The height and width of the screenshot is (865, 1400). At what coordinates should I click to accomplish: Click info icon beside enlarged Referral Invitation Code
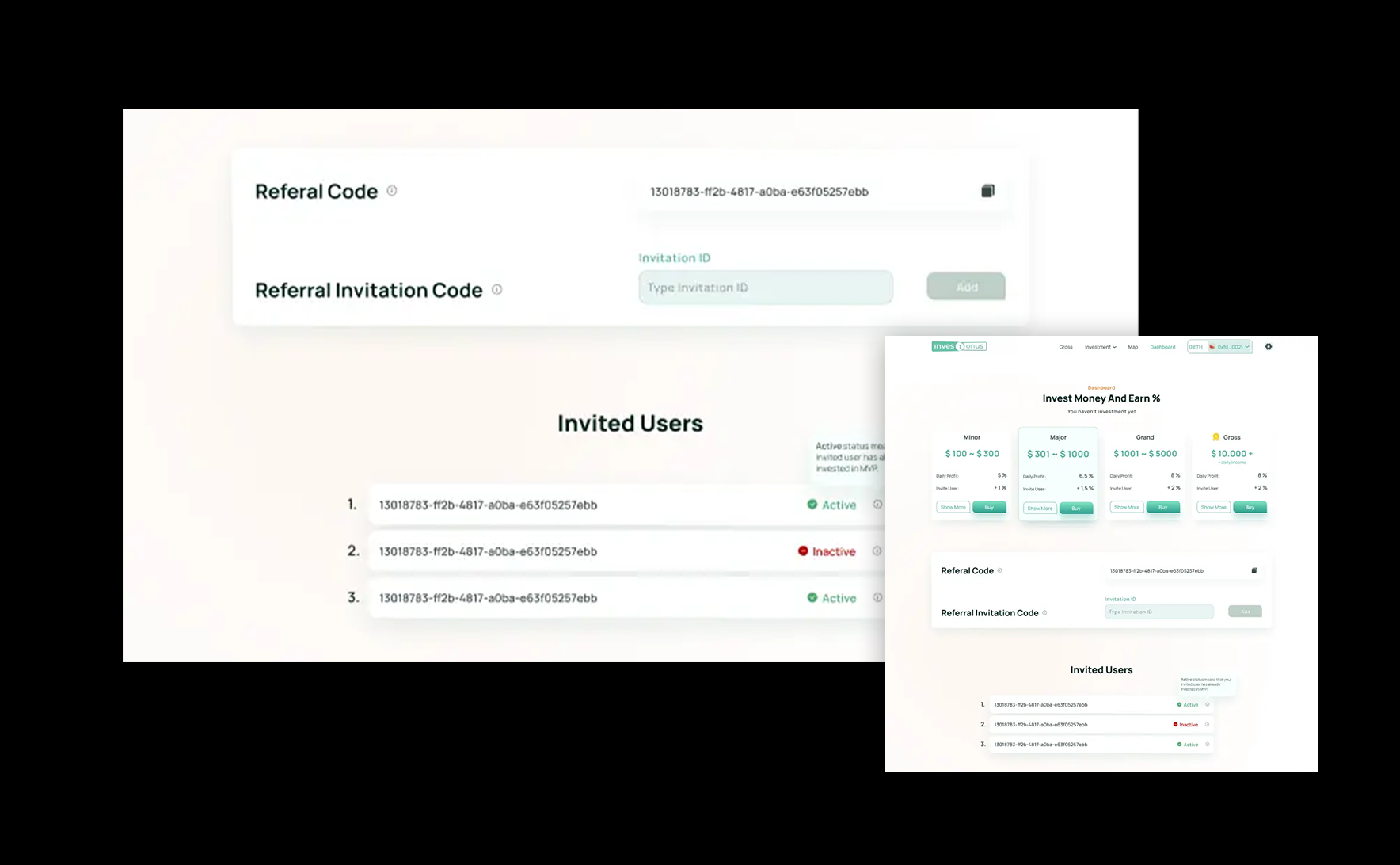click(x=496, y=290)
